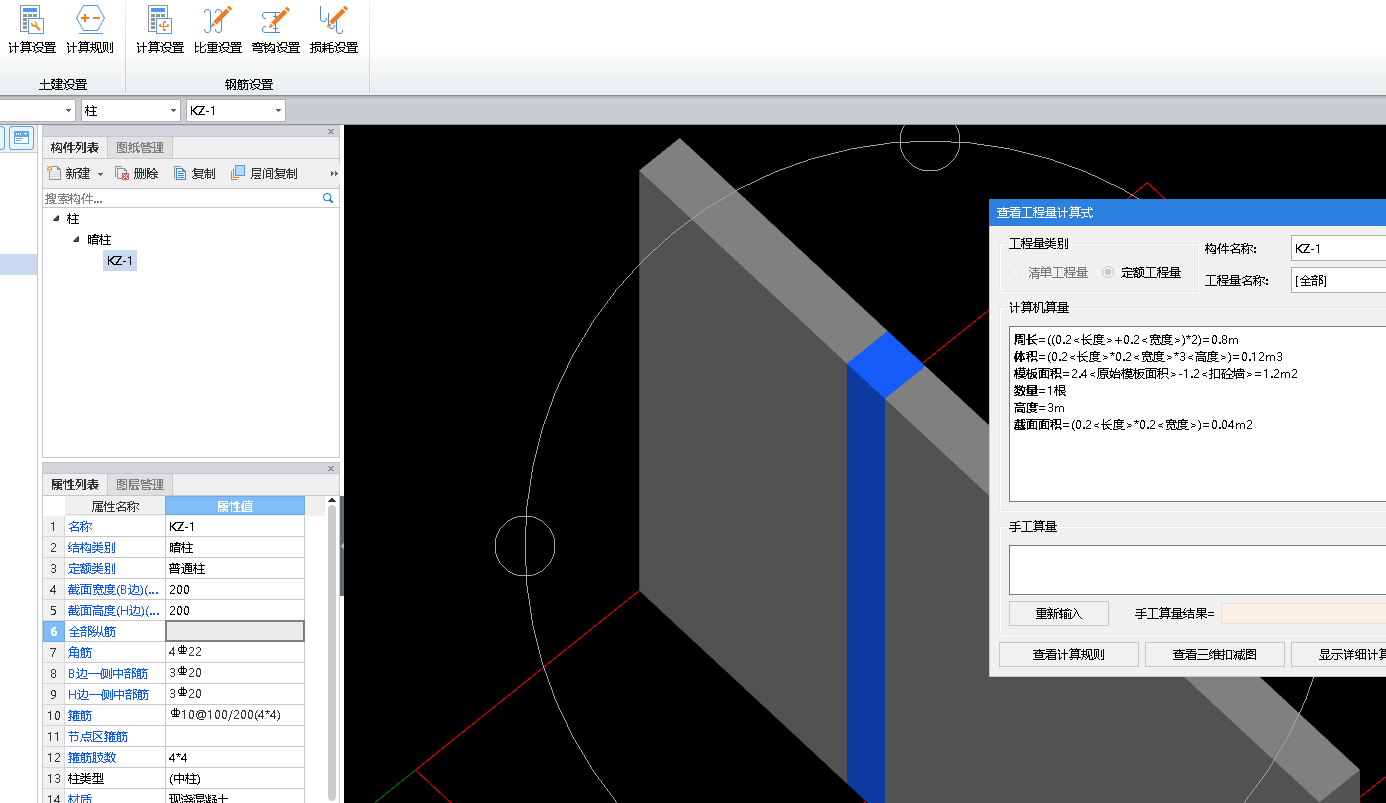Collapse the 暗柱 tree node
The height and width of the screenshot is (803, 1386).
tap(76, 239)
